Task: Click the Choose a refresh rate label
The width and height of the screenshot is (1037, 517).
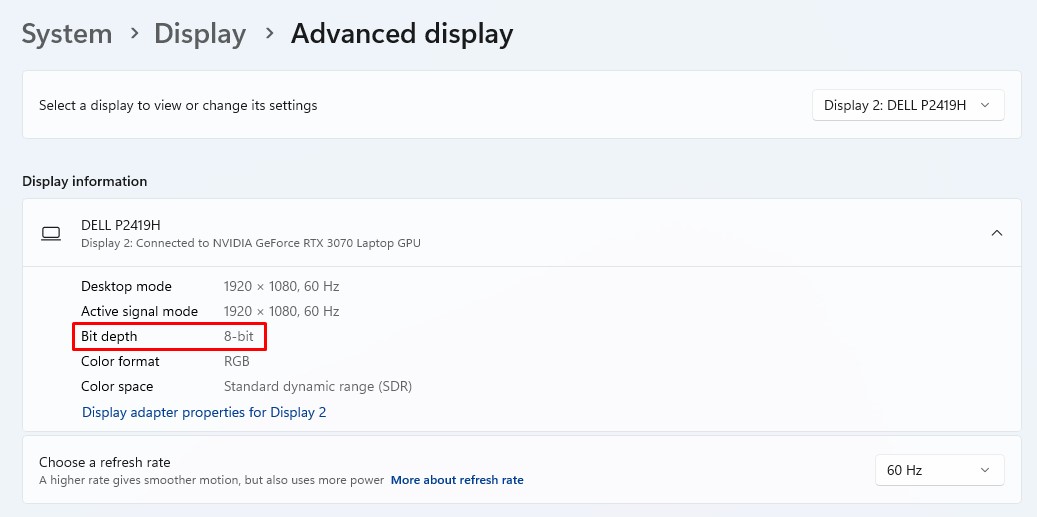Action: pos(104,462)
